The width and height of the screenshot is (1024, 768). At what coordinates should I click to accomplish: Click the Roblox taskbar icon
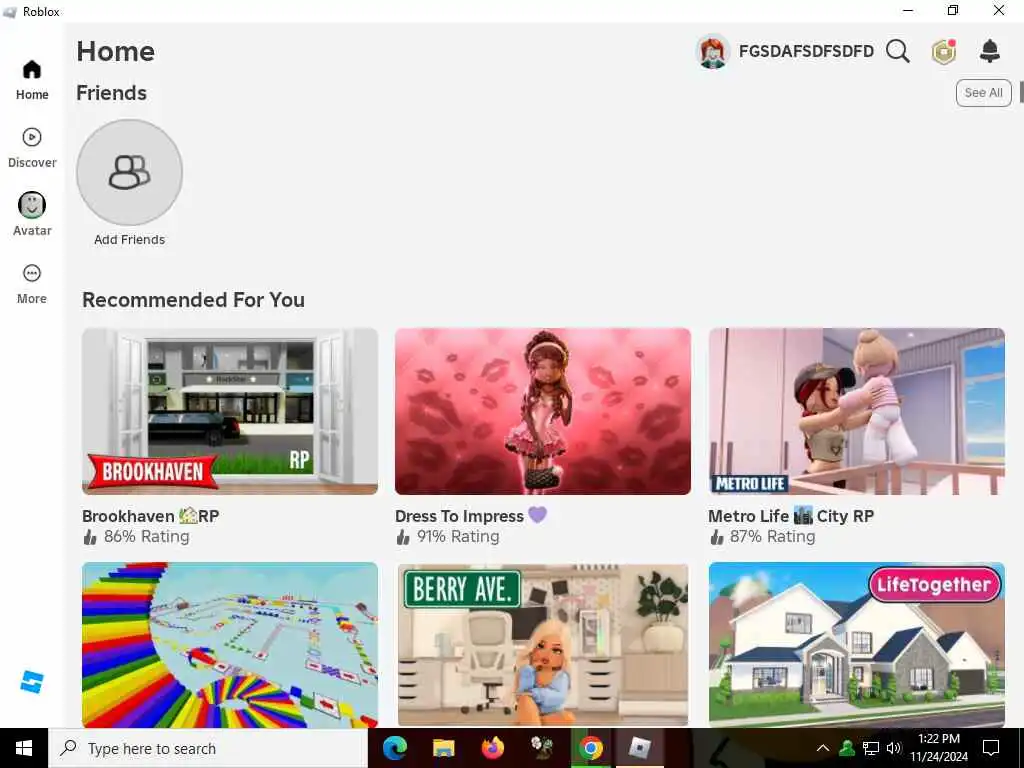640,748
